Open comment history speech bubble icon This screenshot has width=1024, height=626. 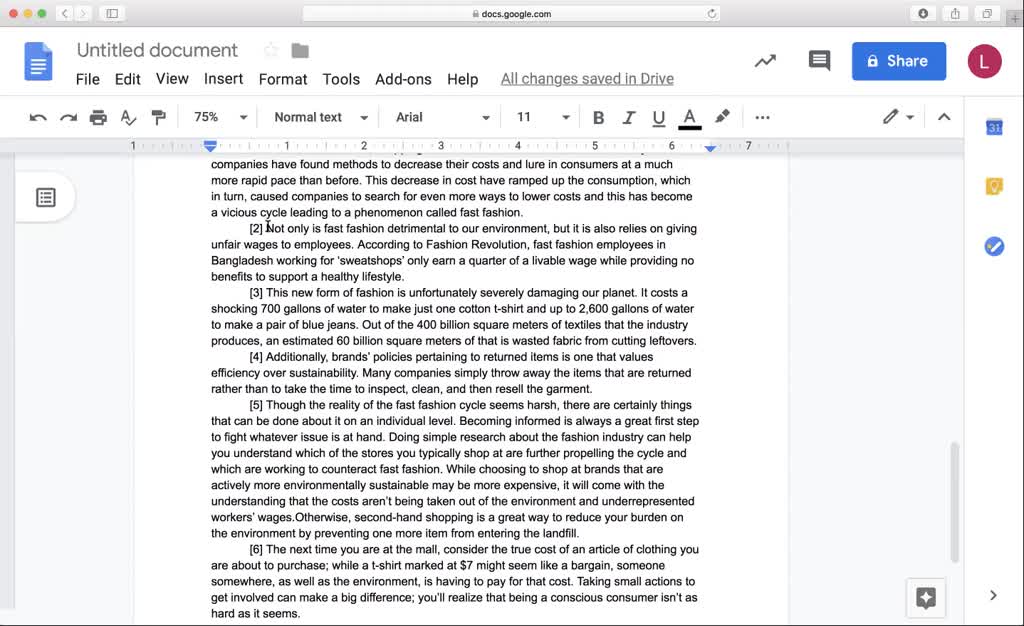(819, 61)
